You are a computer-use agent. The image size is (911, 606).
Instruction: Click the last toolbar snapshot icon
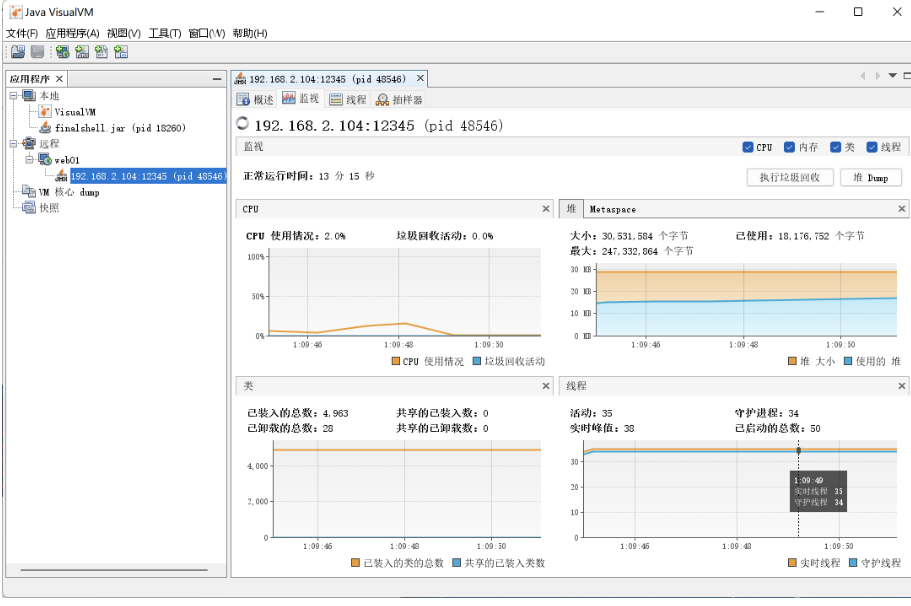[121, 52]
